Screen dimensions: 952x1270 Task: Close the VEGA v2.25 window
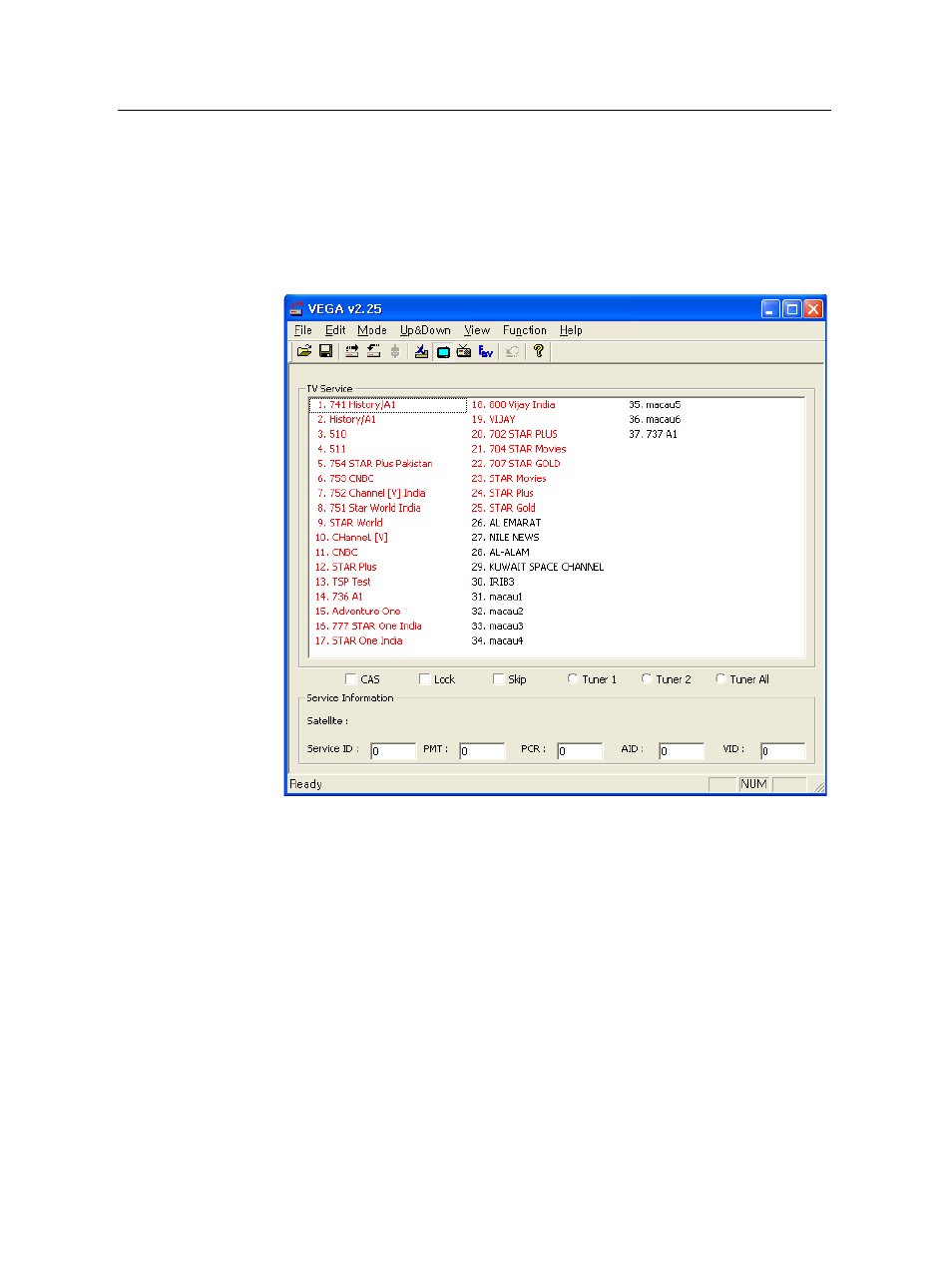pyautogui.click(x=813, y=309)
